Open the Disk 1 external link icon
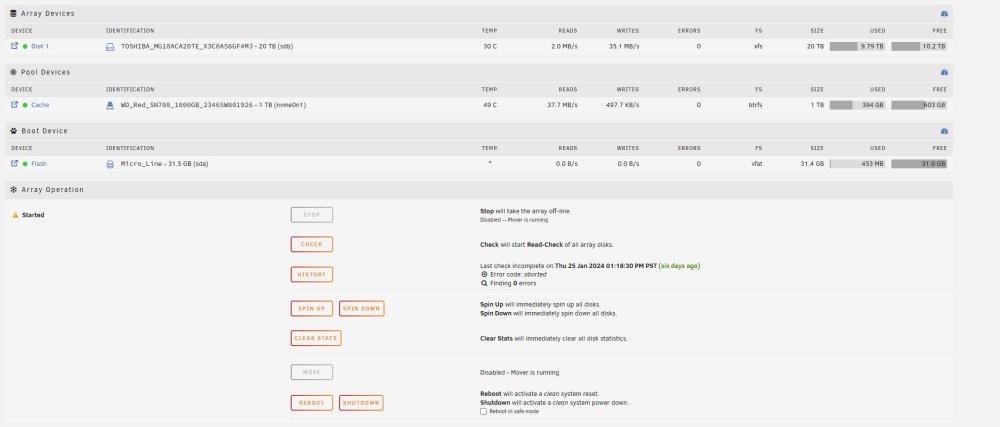Viewport: 1000px width, 427px height. 15,46
